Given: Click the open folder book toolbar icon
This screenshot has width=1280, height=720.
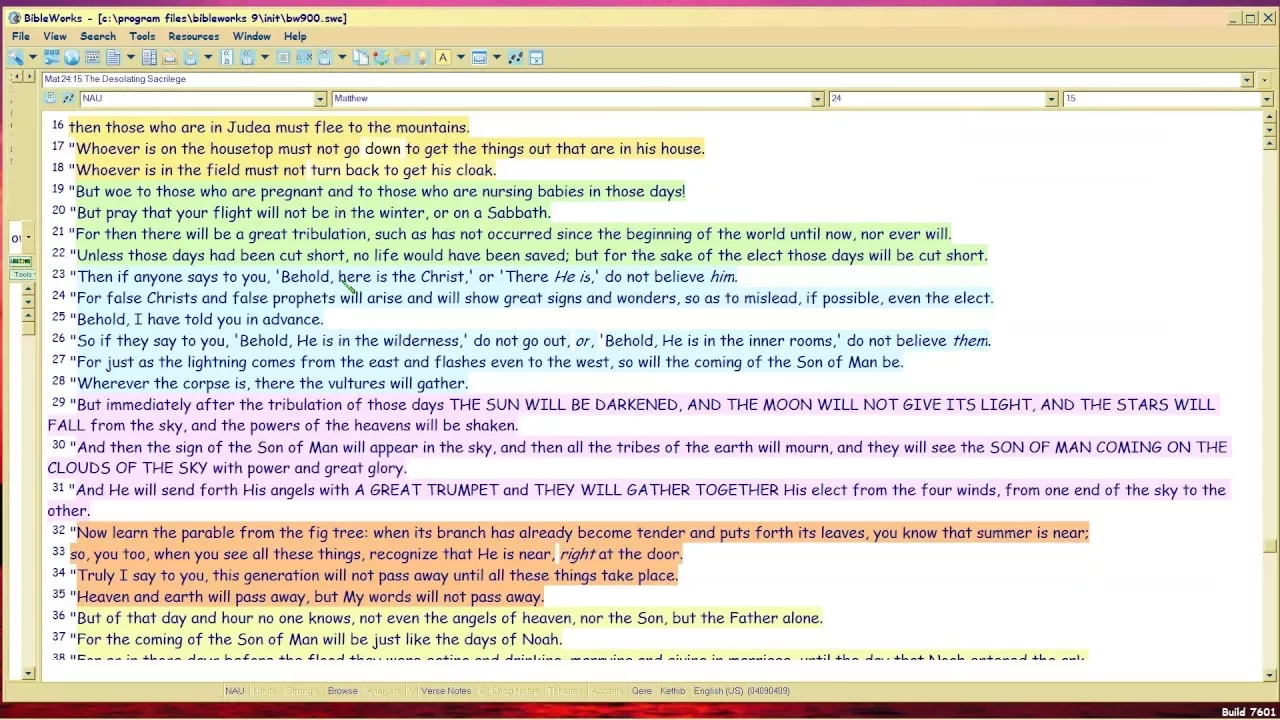Looking at the screenshot, I should click(170, 58).
